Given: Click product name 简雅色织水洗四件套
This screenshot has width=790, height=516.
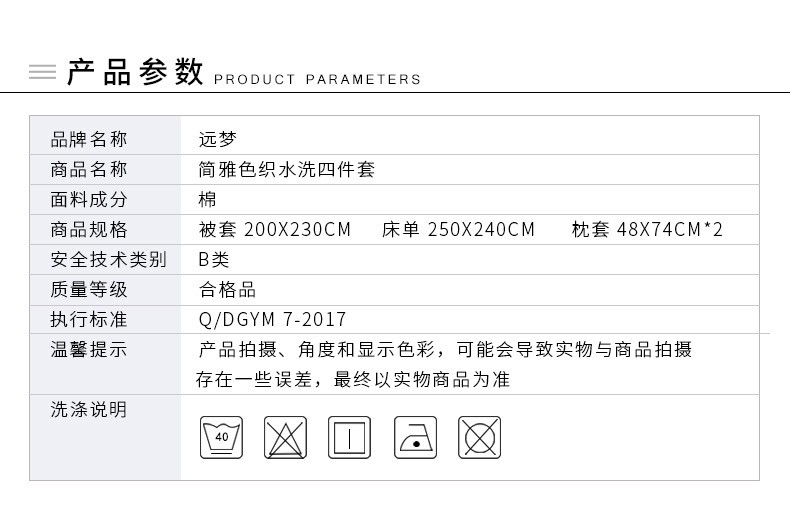Looking at the screenshot, I should pos(287,169).
